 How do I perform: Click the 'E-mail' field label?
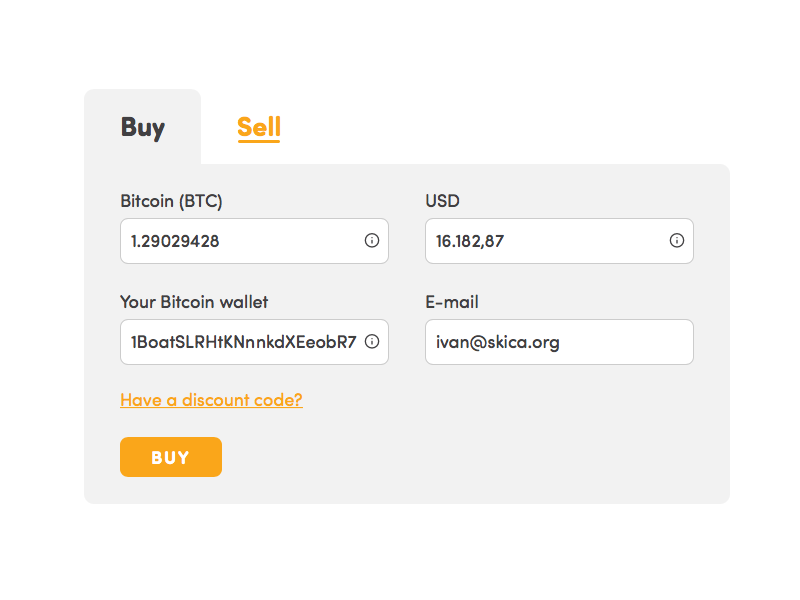point(452,302)
